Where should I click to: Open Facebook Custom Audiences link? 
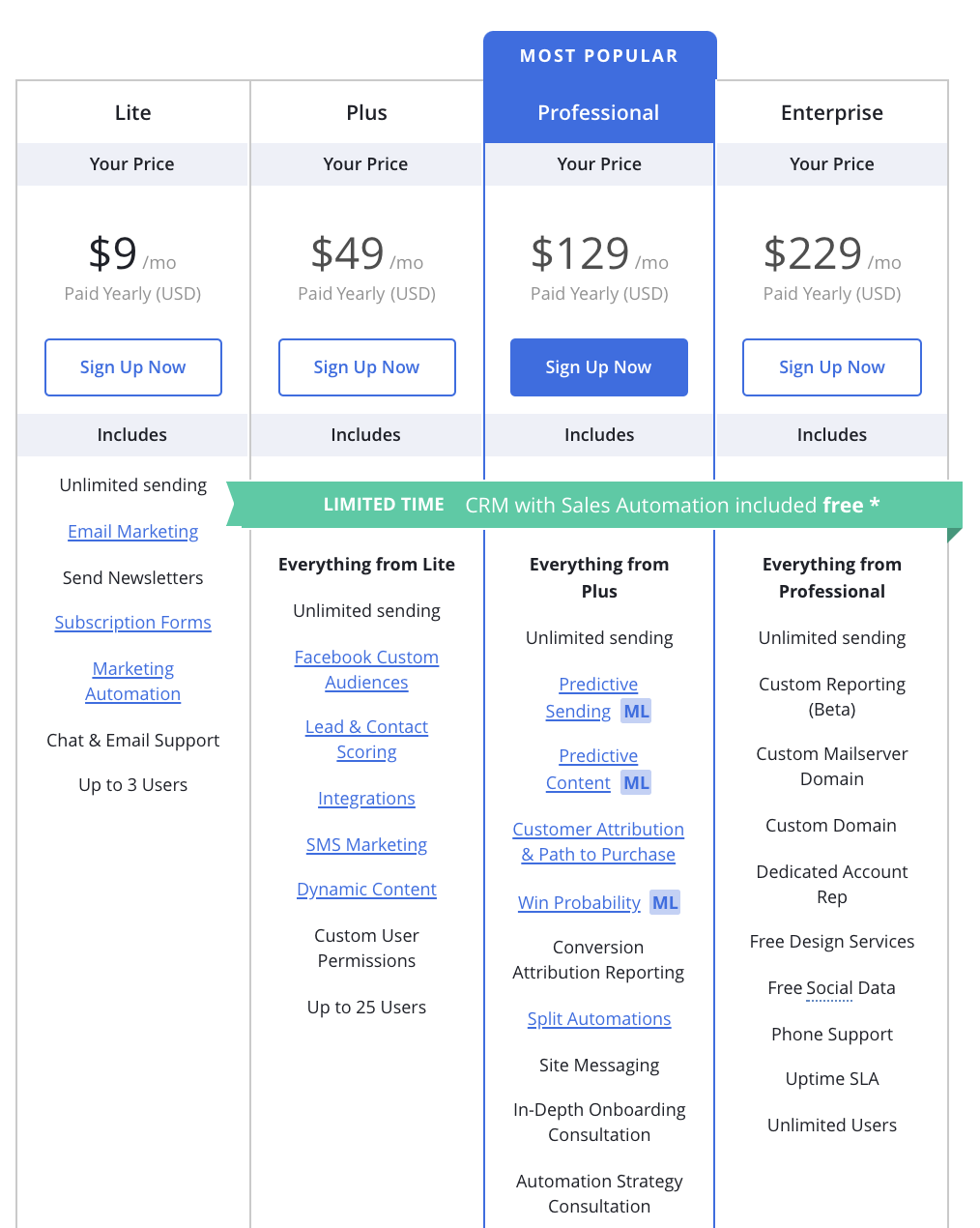tap(366, 670)
